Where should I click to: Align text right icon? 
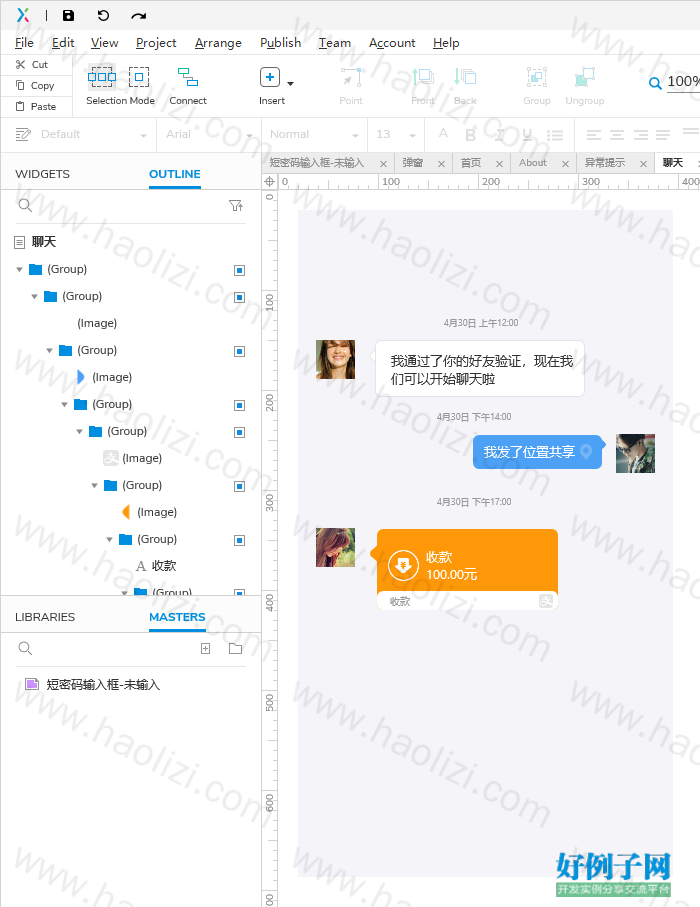click(x=640, y=135)
